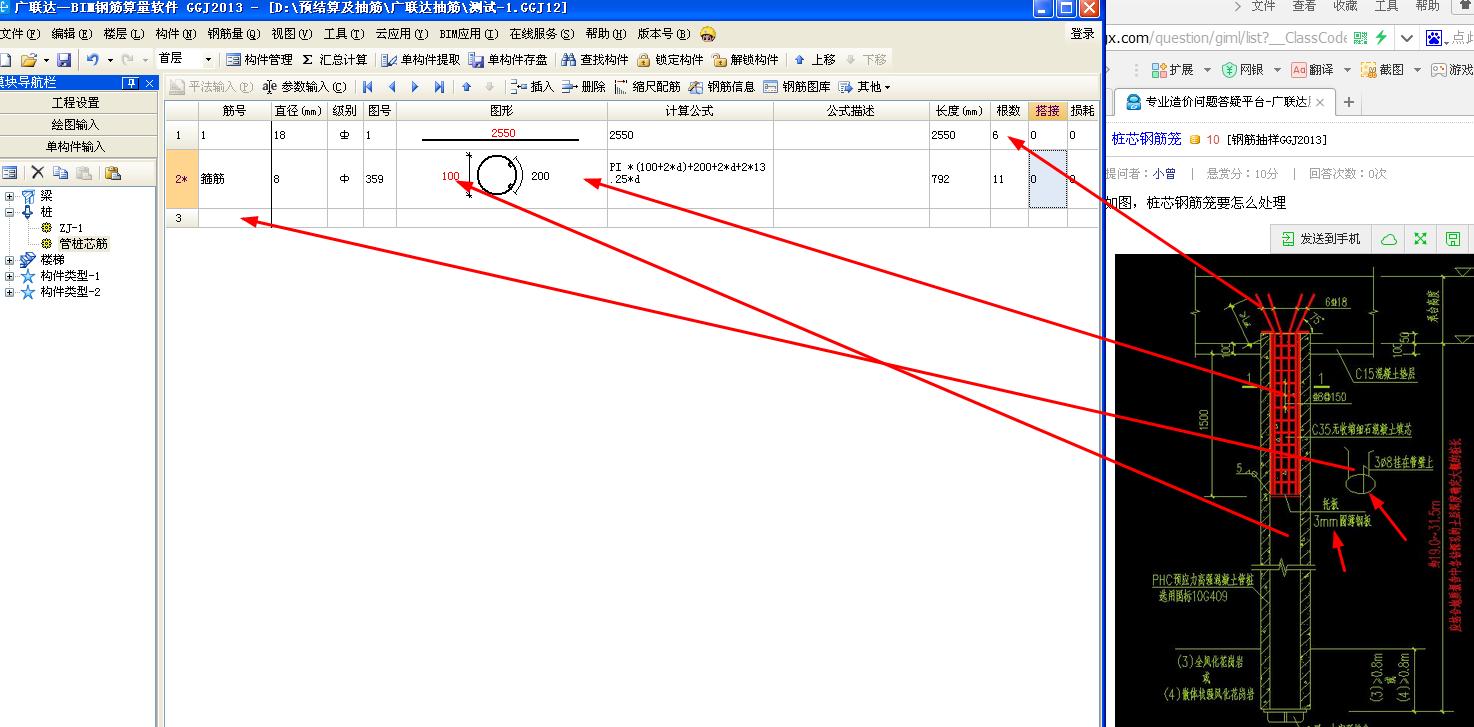Click empty 筋号 cell in row 3
The width and height of the screenshot is (1474, 727).
(234, 217)
